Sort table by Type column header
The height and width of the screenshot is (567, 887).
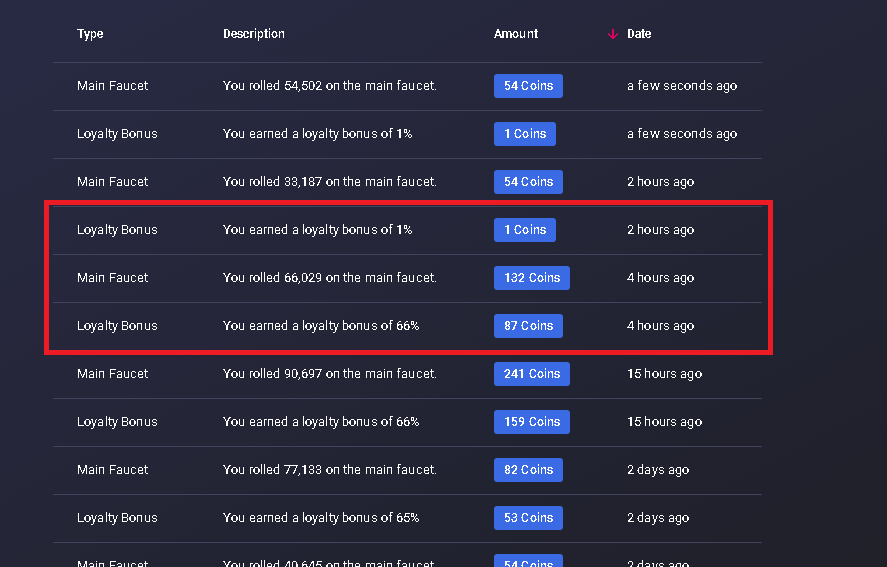click(90, 34)
